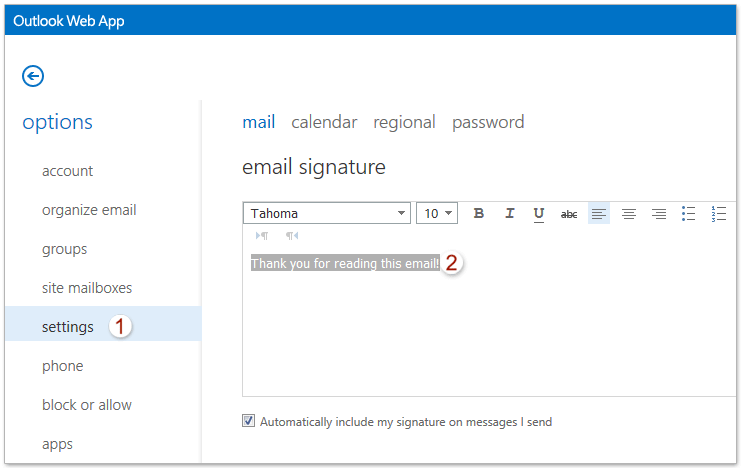Align signature text to center
The height and width of the screenshot is (468, 741).
coord(629,213)
